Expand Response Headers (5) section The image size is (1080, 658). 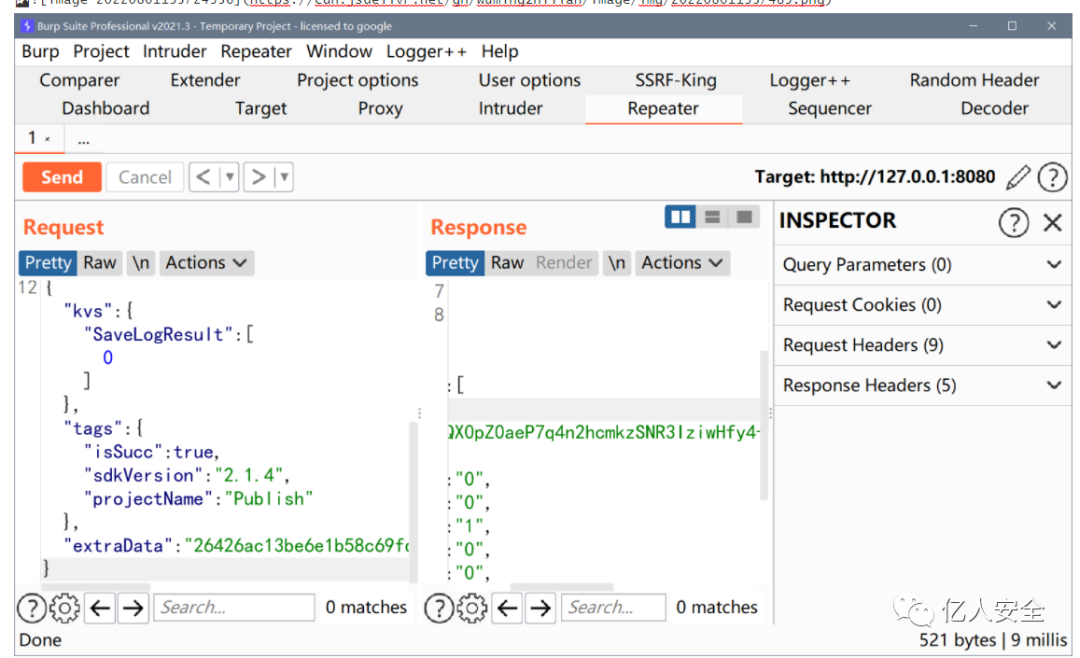(x=922, y=385)
